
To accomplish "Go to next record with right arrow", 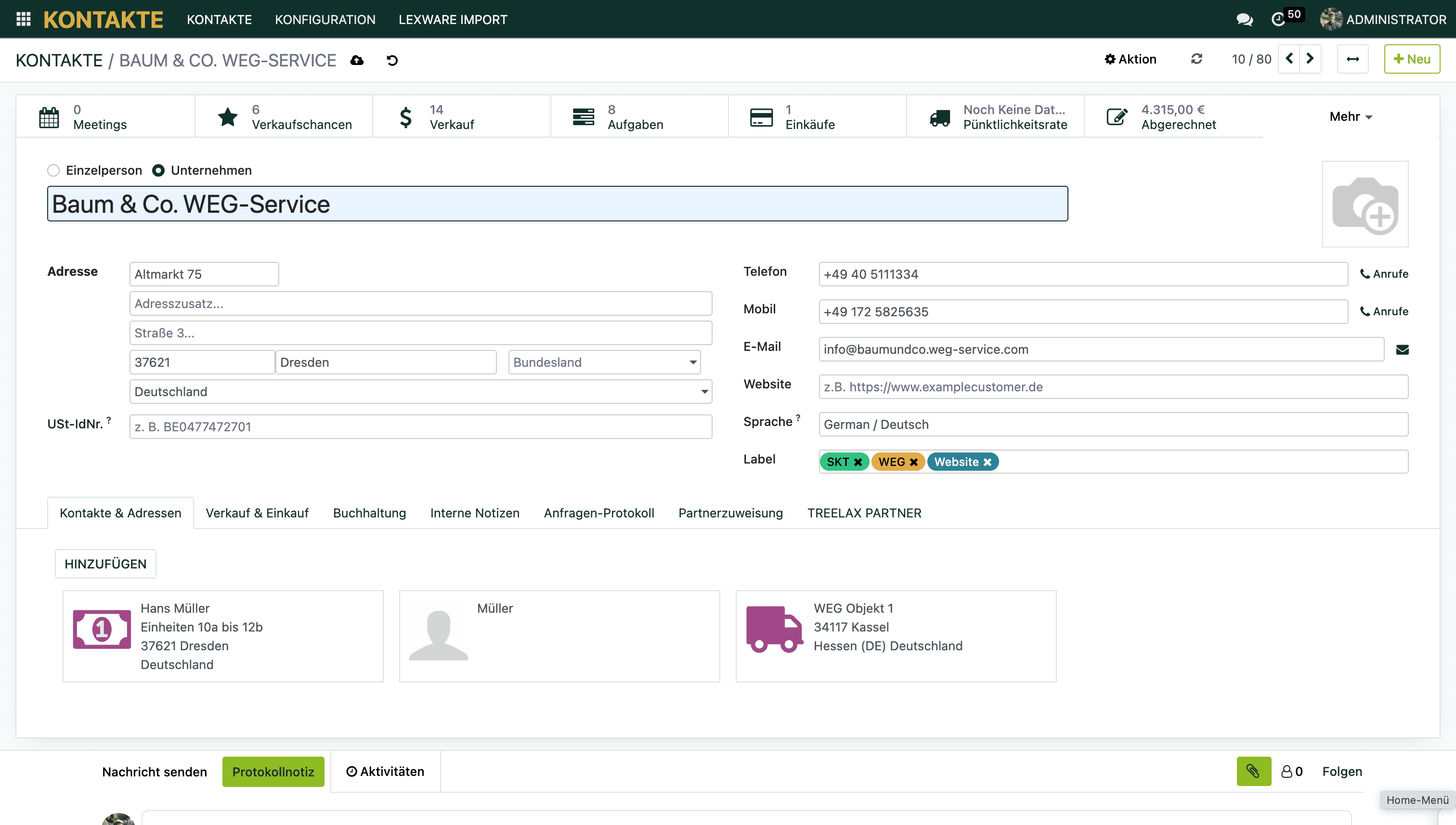I will pyautogui.click(x=1310, y=59).
